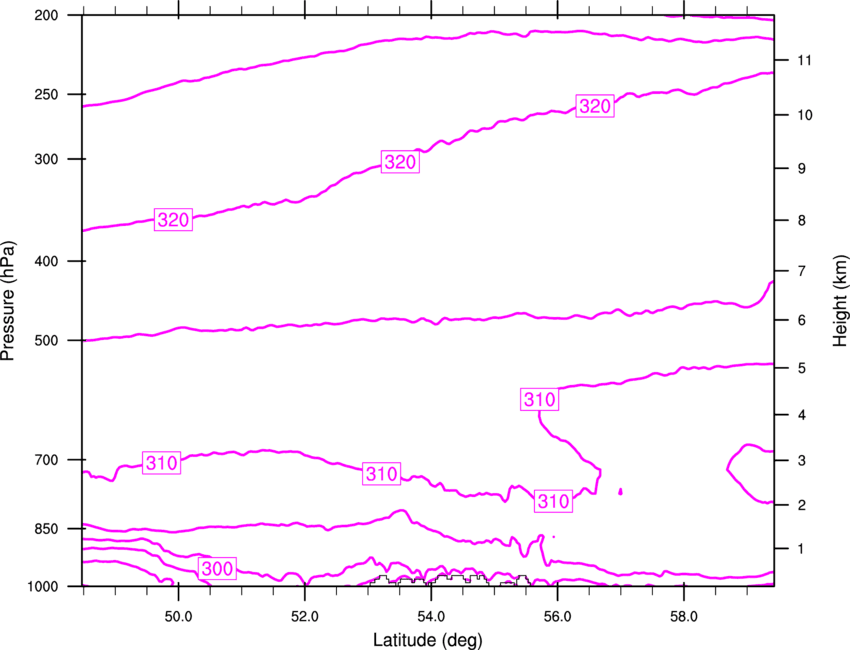Click the black terrain outline near 54.0 latitude
This screenshot has width=850, height=650.
point(449,580)
